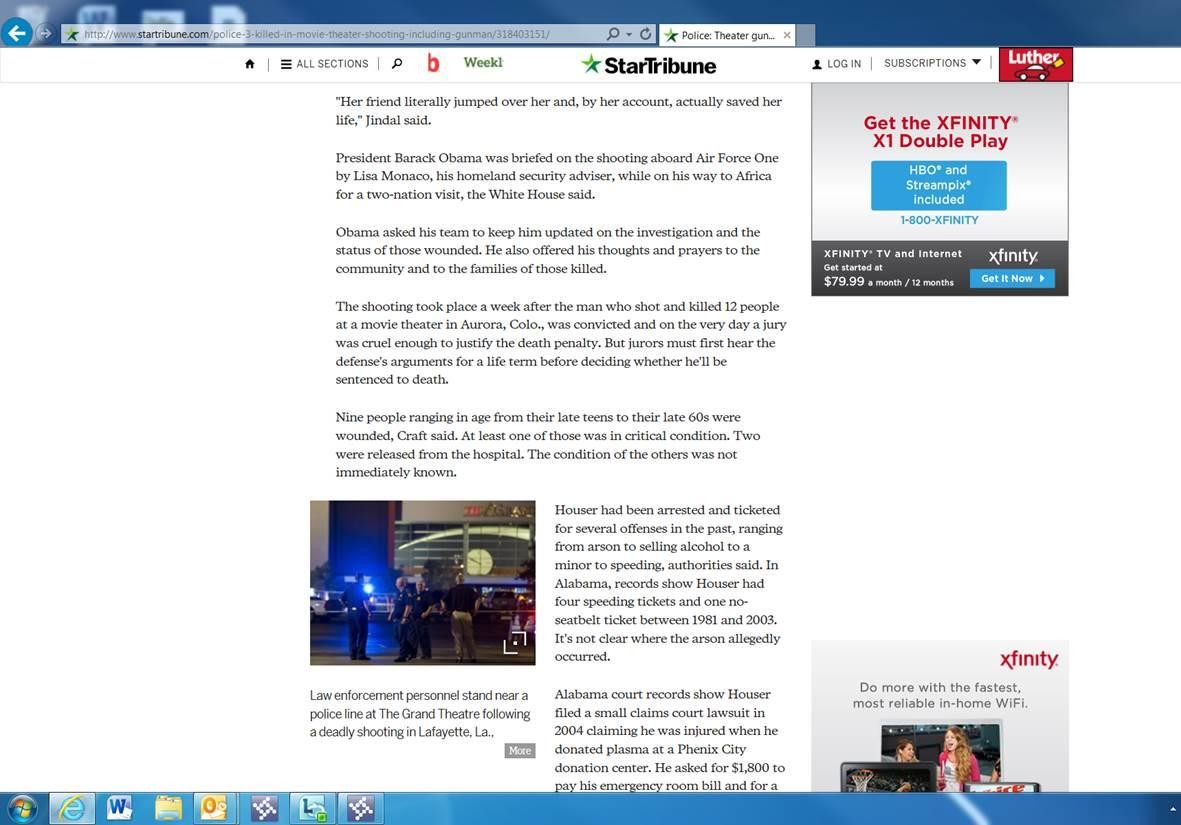The height and width of the screenshot is (825, 1181).
Task: Open Microsoft Word from the taskbar
Action: 119,807
